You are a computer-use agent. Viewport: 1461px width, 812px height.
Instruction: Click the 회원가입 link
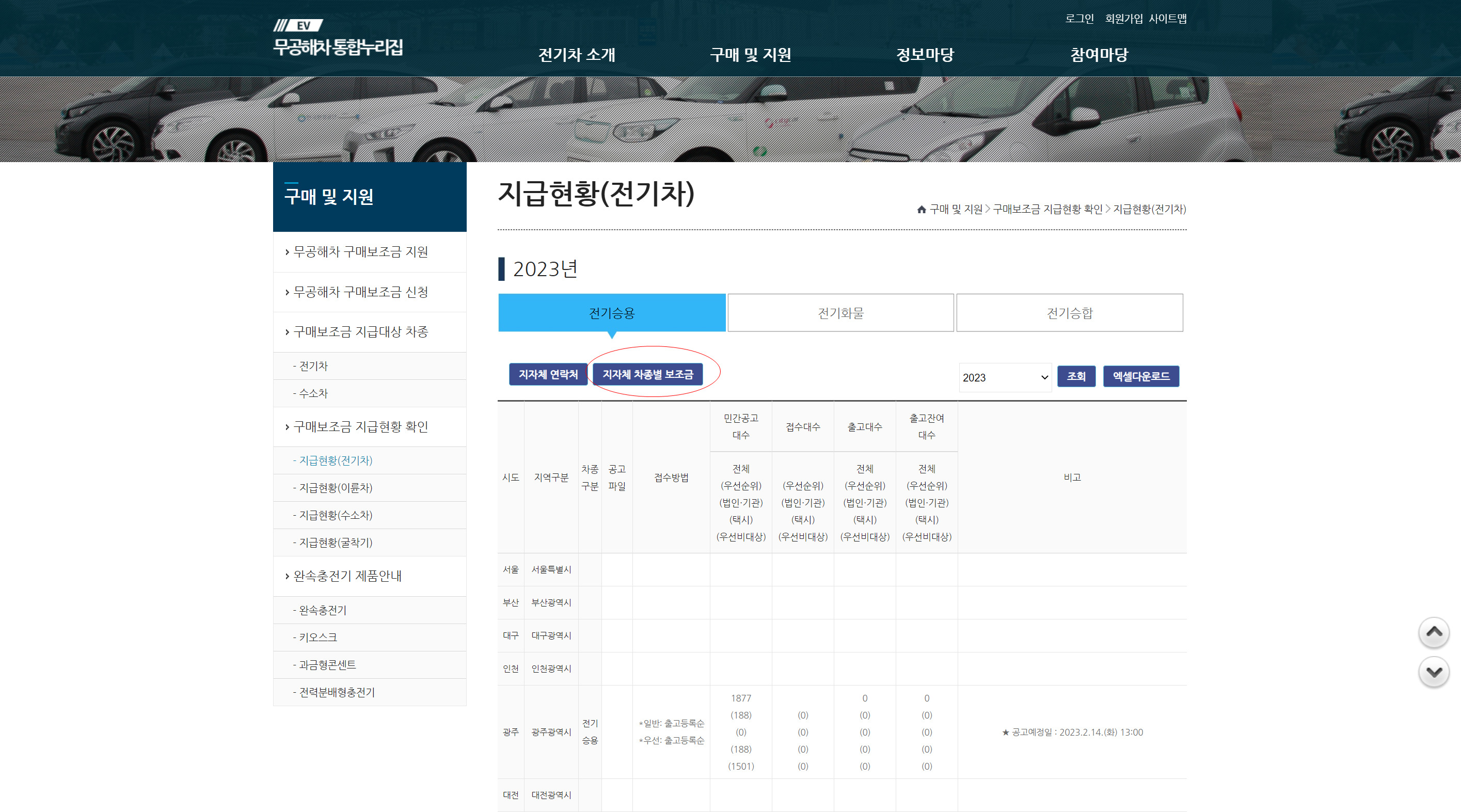[x=1123, y=19]
